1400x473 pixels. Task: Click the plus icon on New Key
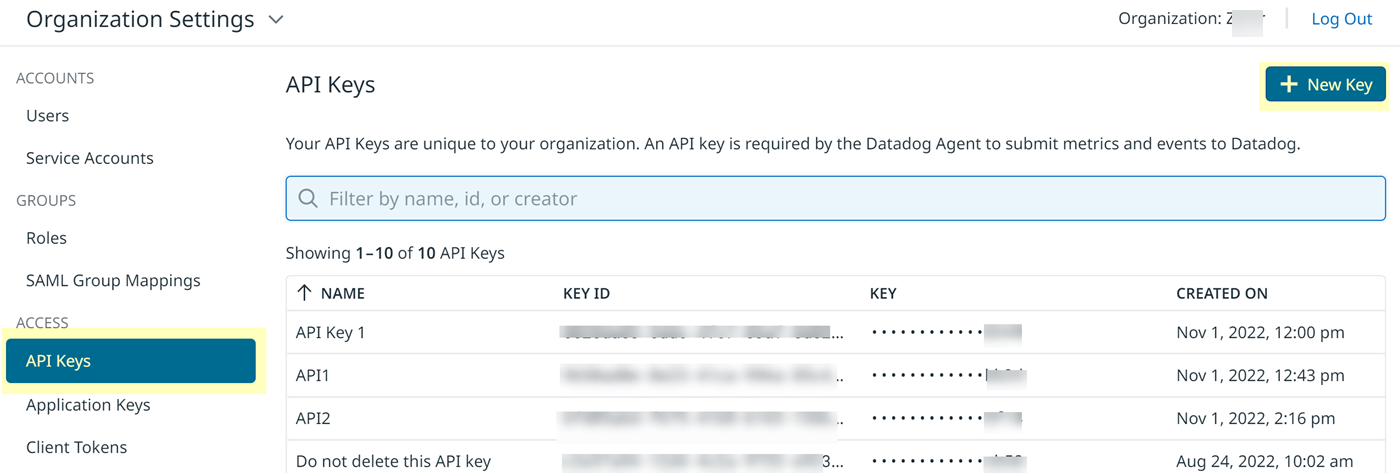tap(1289, 85)
